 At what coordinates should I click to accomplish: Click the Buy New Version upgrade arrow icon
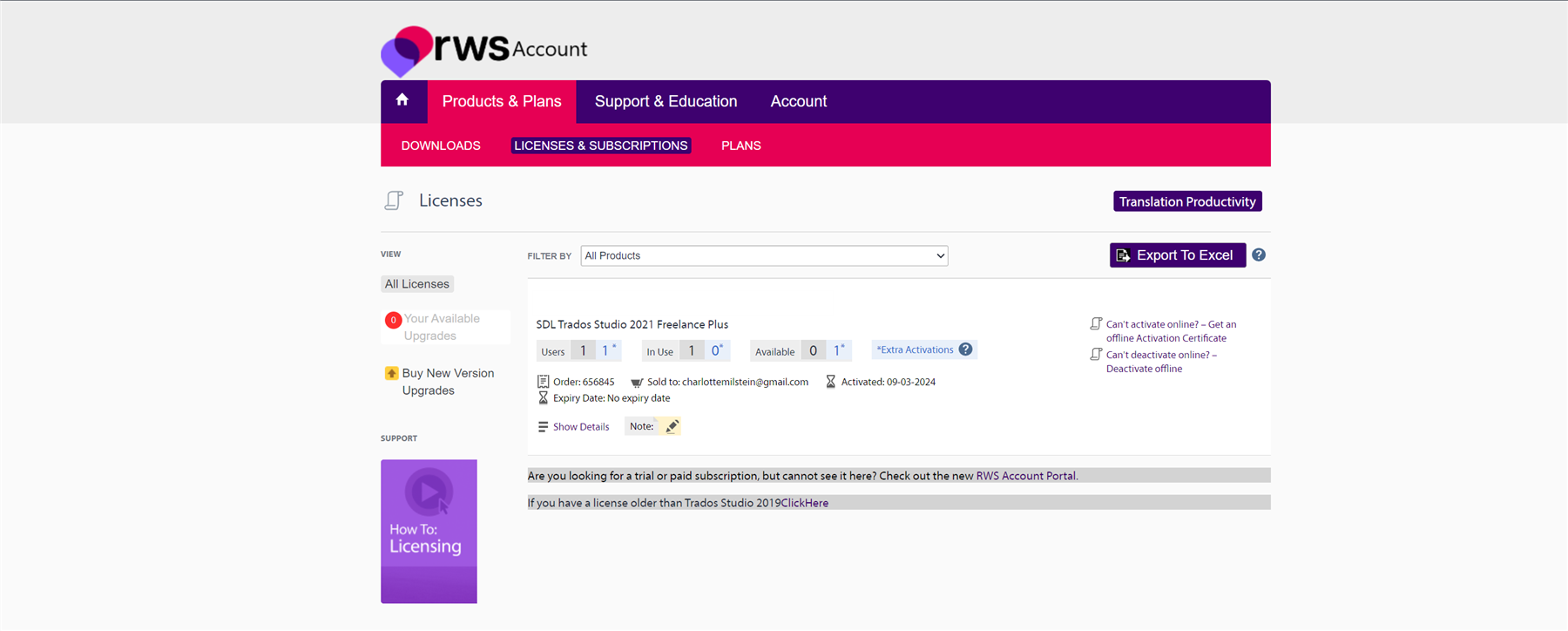click(392, 373)
